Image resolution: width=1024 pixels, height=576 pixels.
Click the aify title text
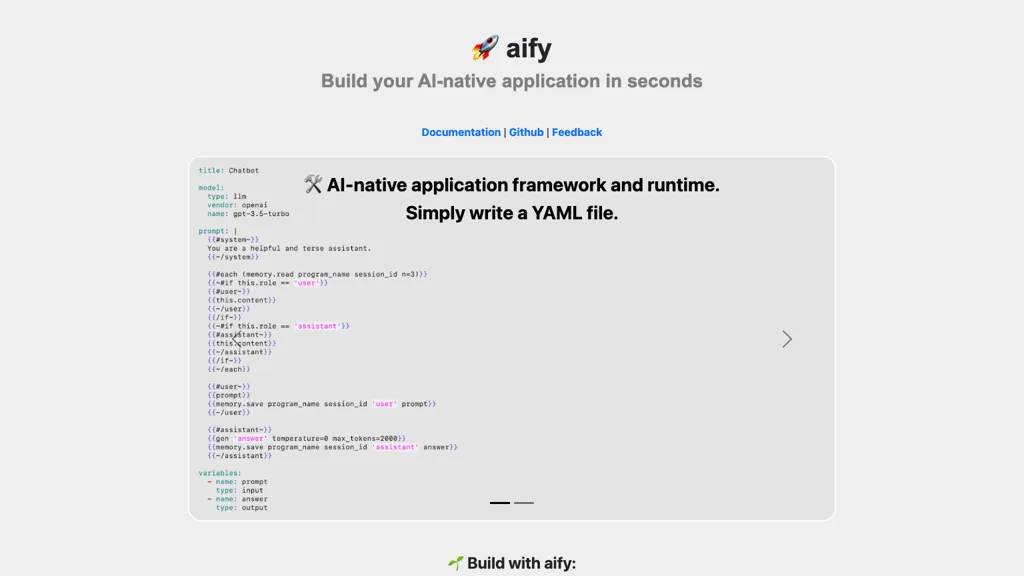529,48
